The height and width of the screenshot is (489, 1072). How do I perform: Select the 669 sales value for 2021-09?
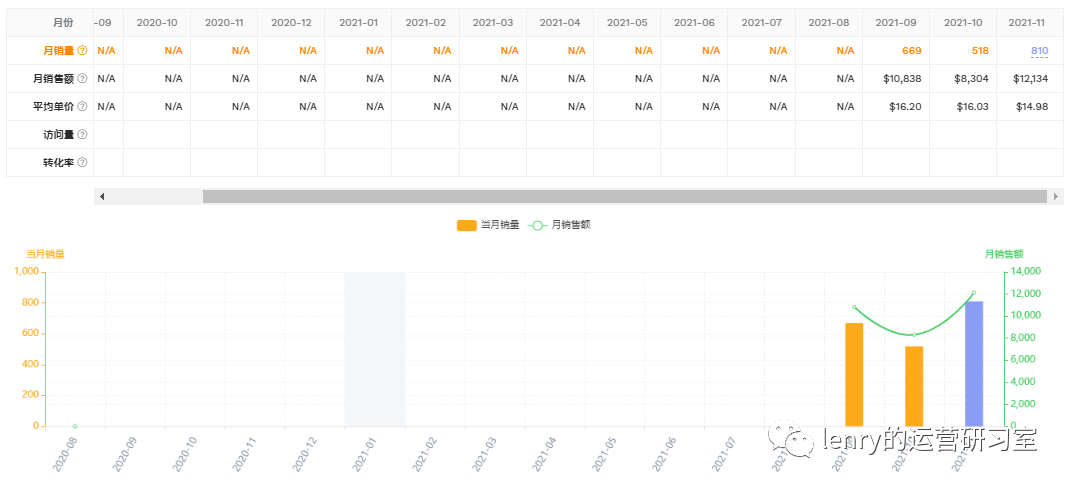point(911,51)
